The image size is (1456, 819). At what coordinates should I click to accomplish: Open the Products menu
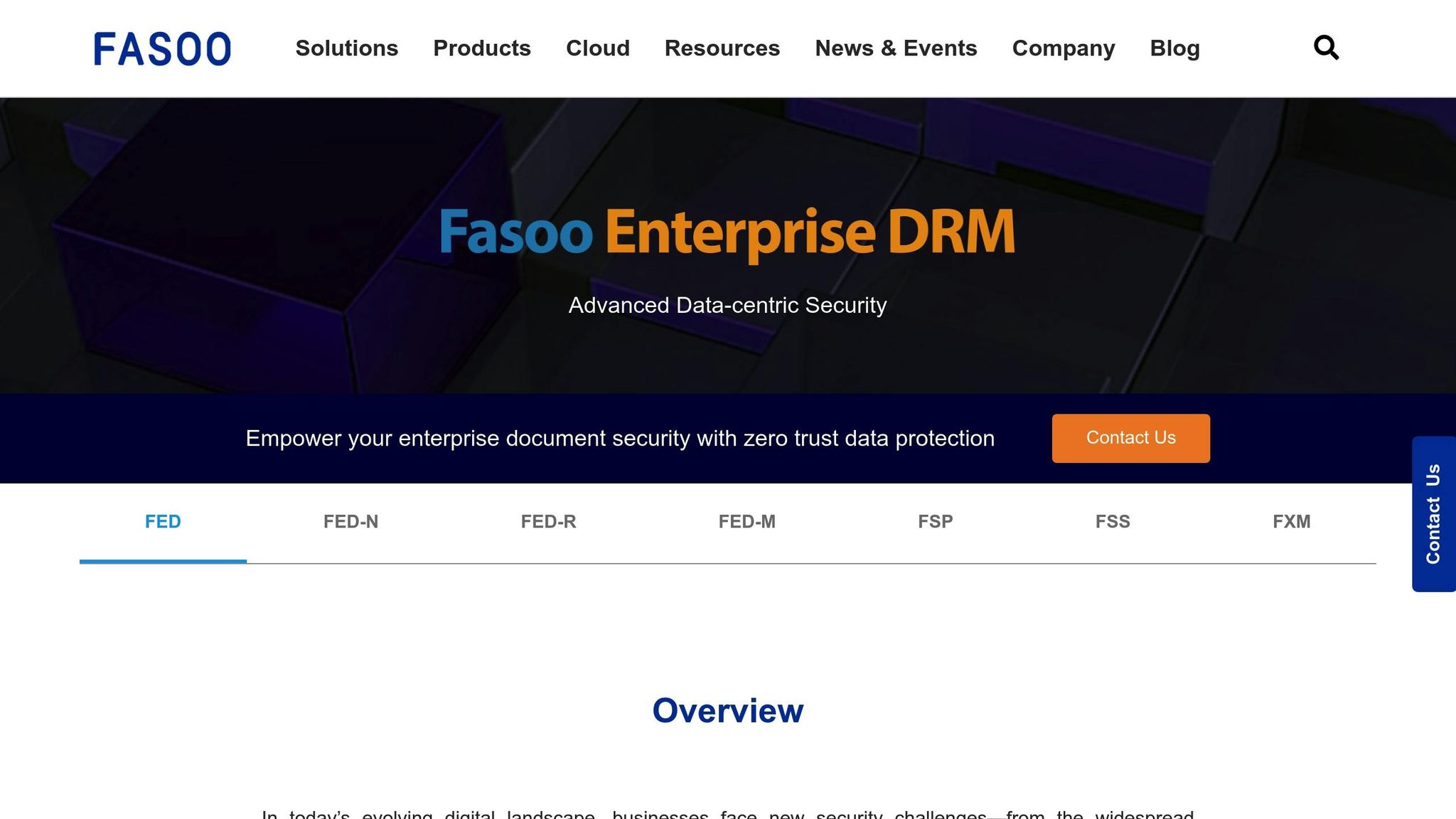coord(482,48)
